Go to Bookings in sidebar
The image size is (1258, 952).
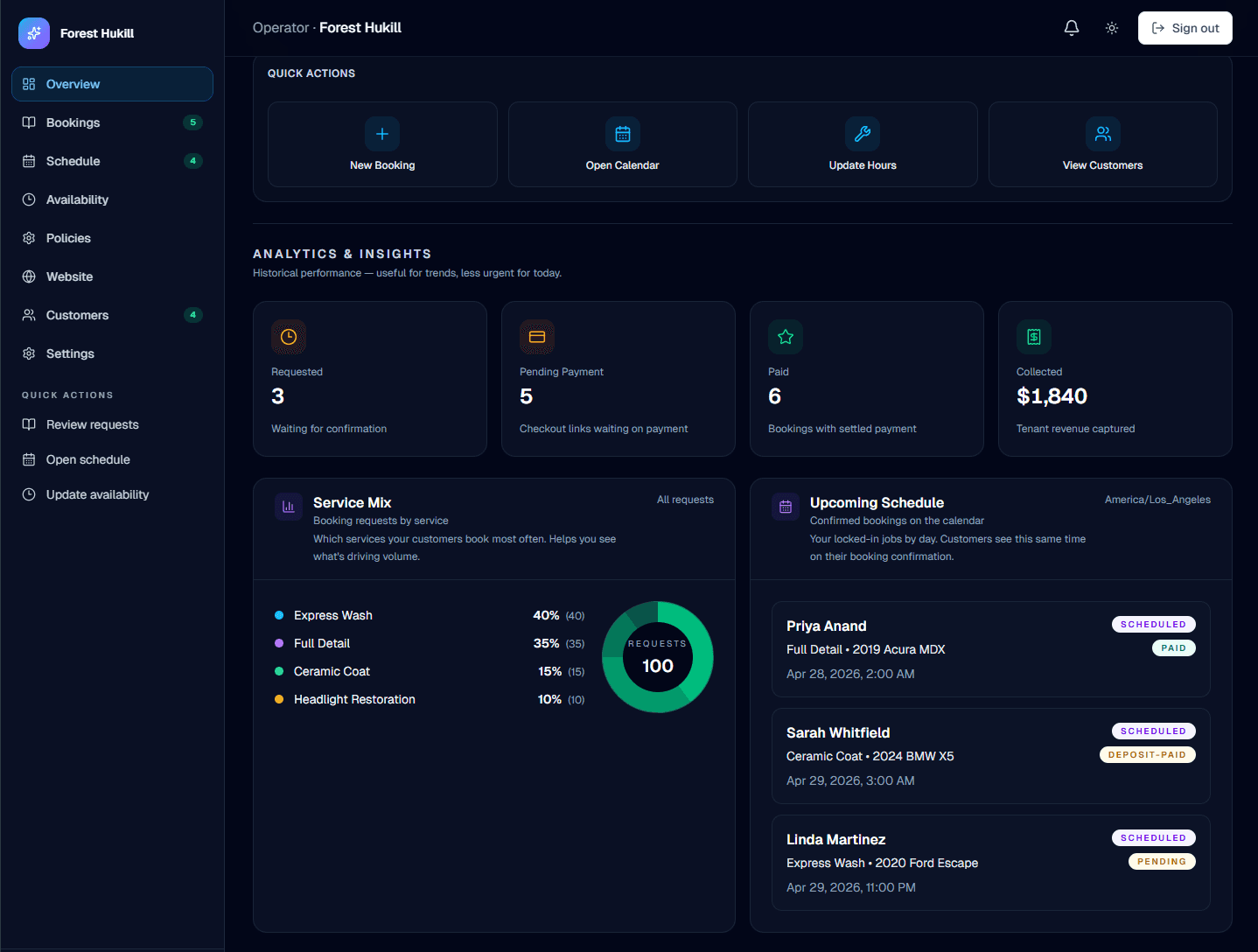[x=112, y=122]
